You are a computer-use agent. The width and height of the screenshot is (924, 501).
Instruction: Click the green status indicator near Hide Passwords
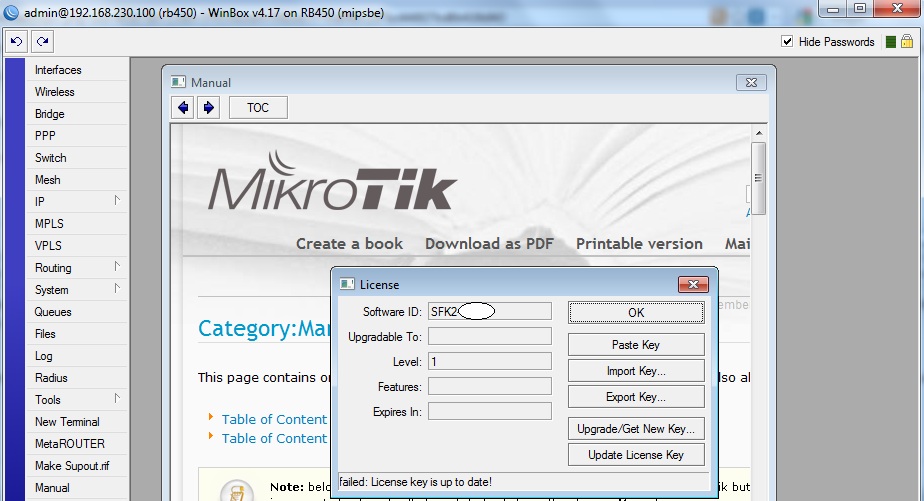click(x=890, y=42)
